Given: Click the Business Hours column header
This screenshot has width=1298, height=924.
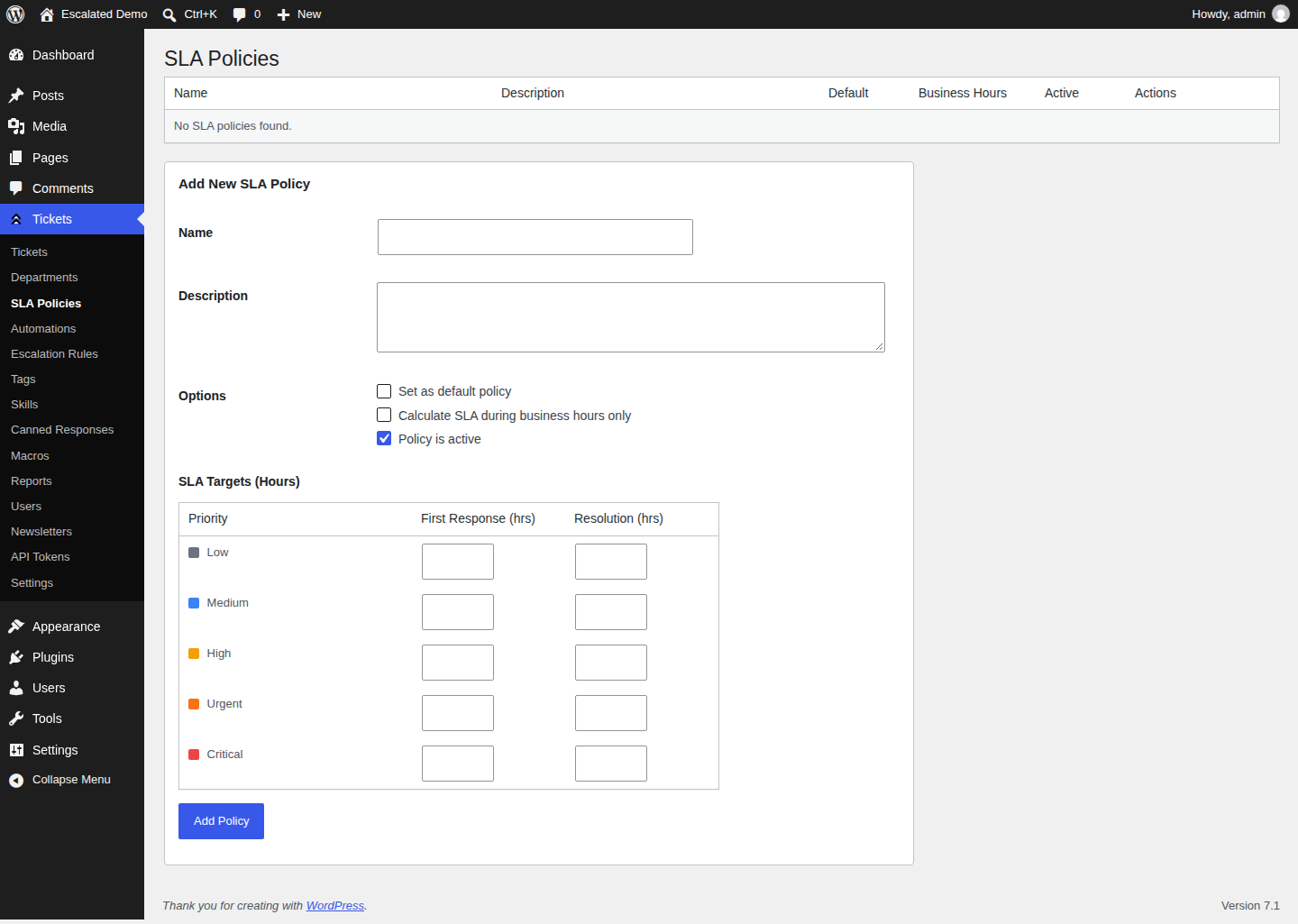Looking at the screenshot, I should [x=963, y=93].
